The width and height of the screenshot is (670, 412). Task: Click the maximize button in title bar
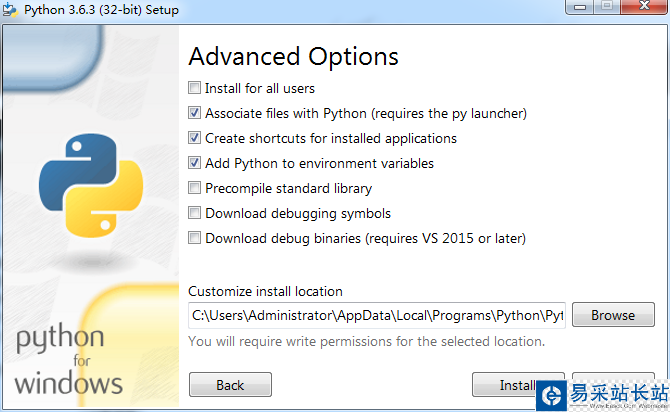click(606, 8)
